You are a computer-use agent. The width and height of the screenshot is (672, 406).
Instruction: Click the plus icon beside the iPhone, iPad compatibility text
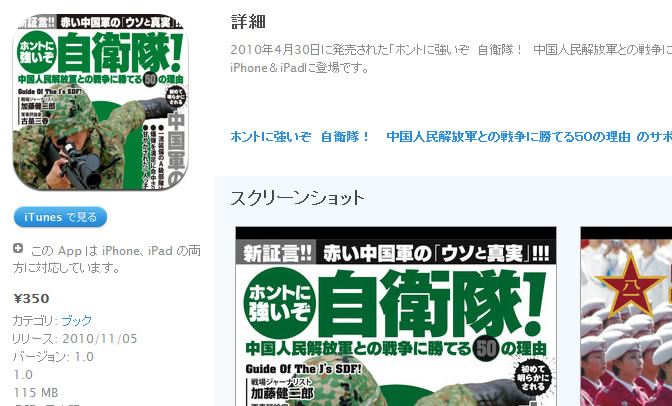click(18, 248)
